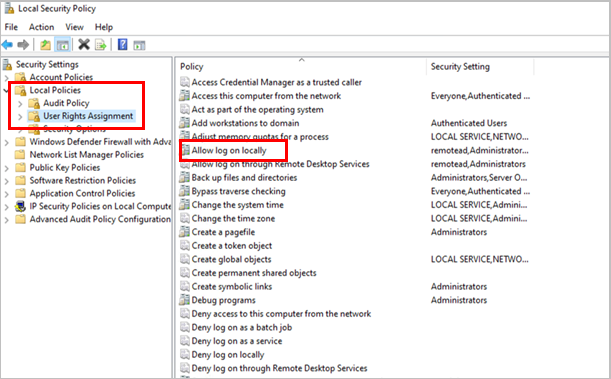Collapse the Local Policies node
The image size is (611, 379).
click(x=6, y=90)
